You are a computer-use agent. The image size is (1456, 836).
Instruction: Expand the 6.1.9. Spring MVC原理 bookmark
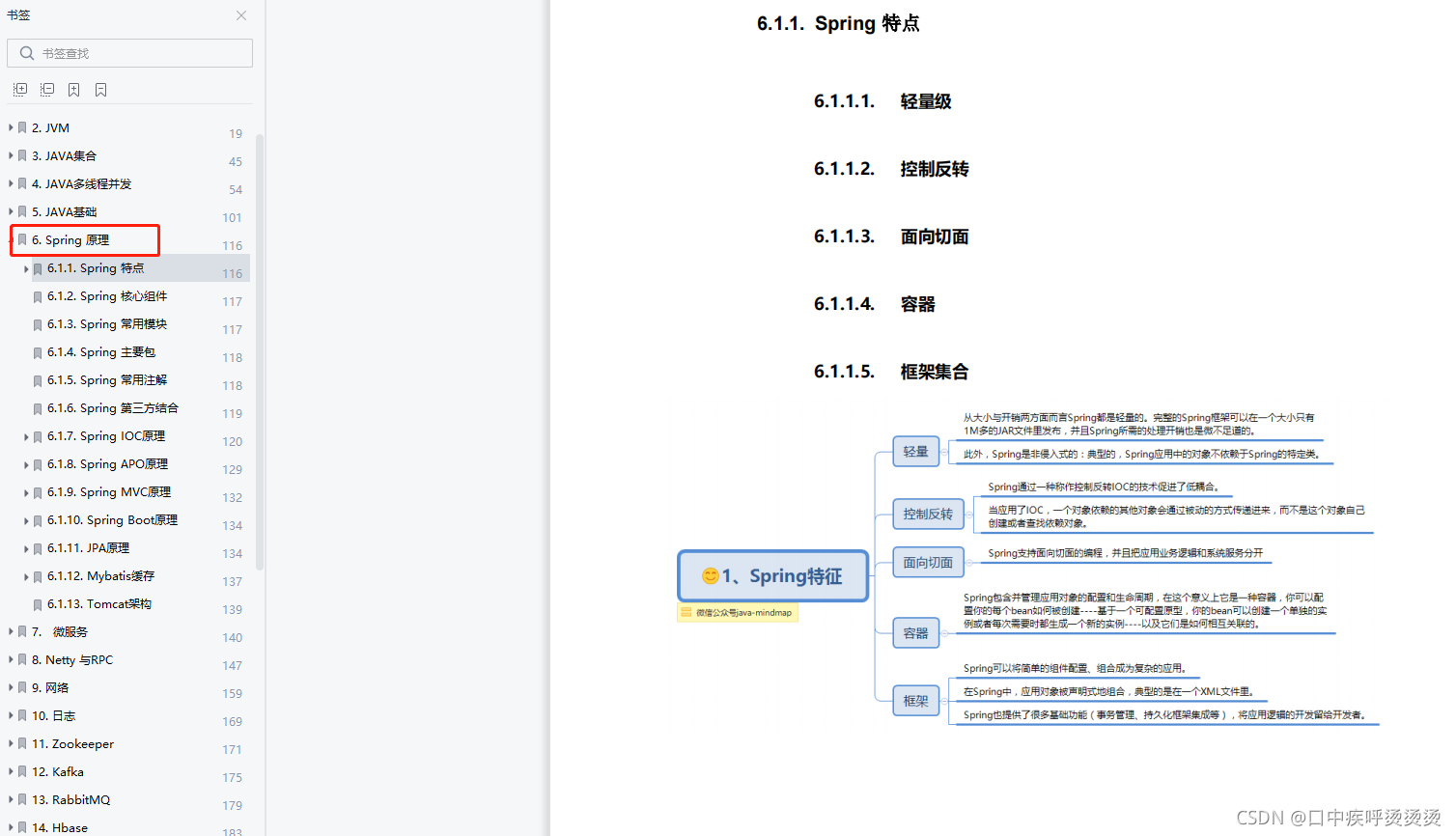pyautogui.click(x=26, y=492)
